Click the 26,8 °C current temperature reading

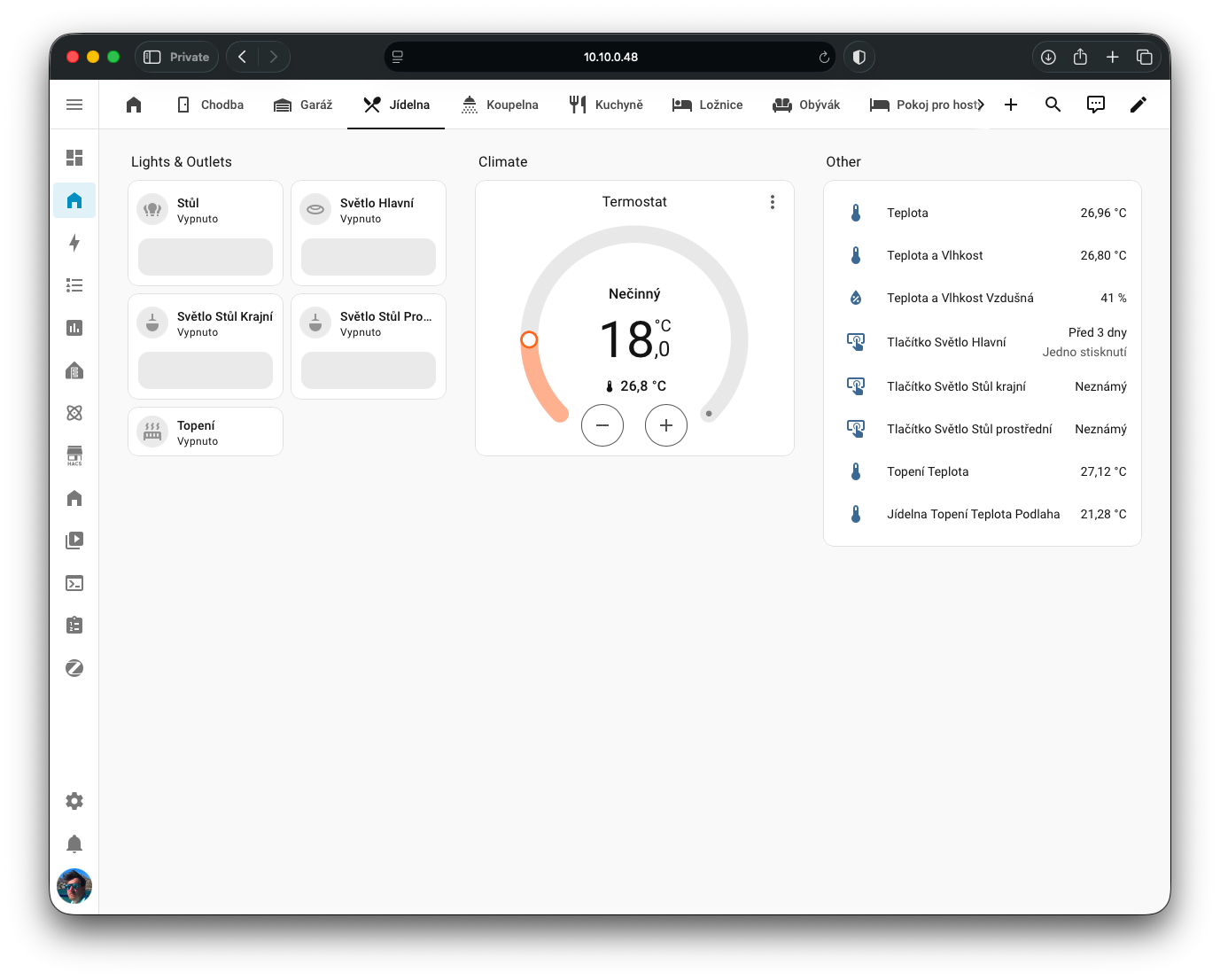point(635,386)
